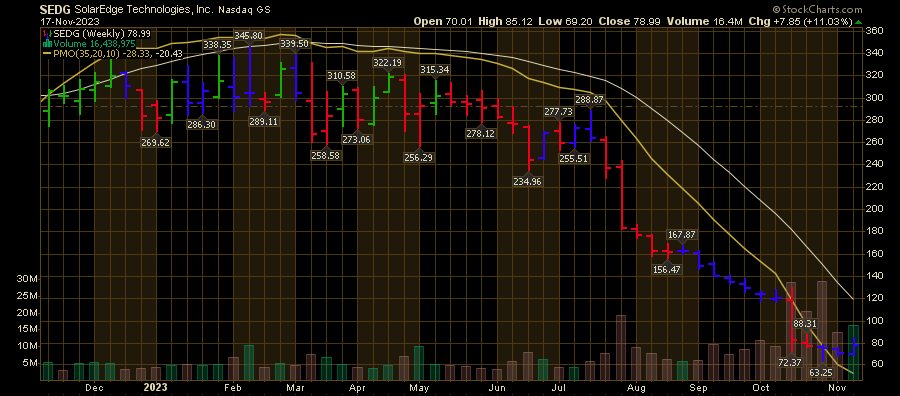Click the StockCharts.com watermark text
Screen dimensions: 900x396
[x=817, y=9]
